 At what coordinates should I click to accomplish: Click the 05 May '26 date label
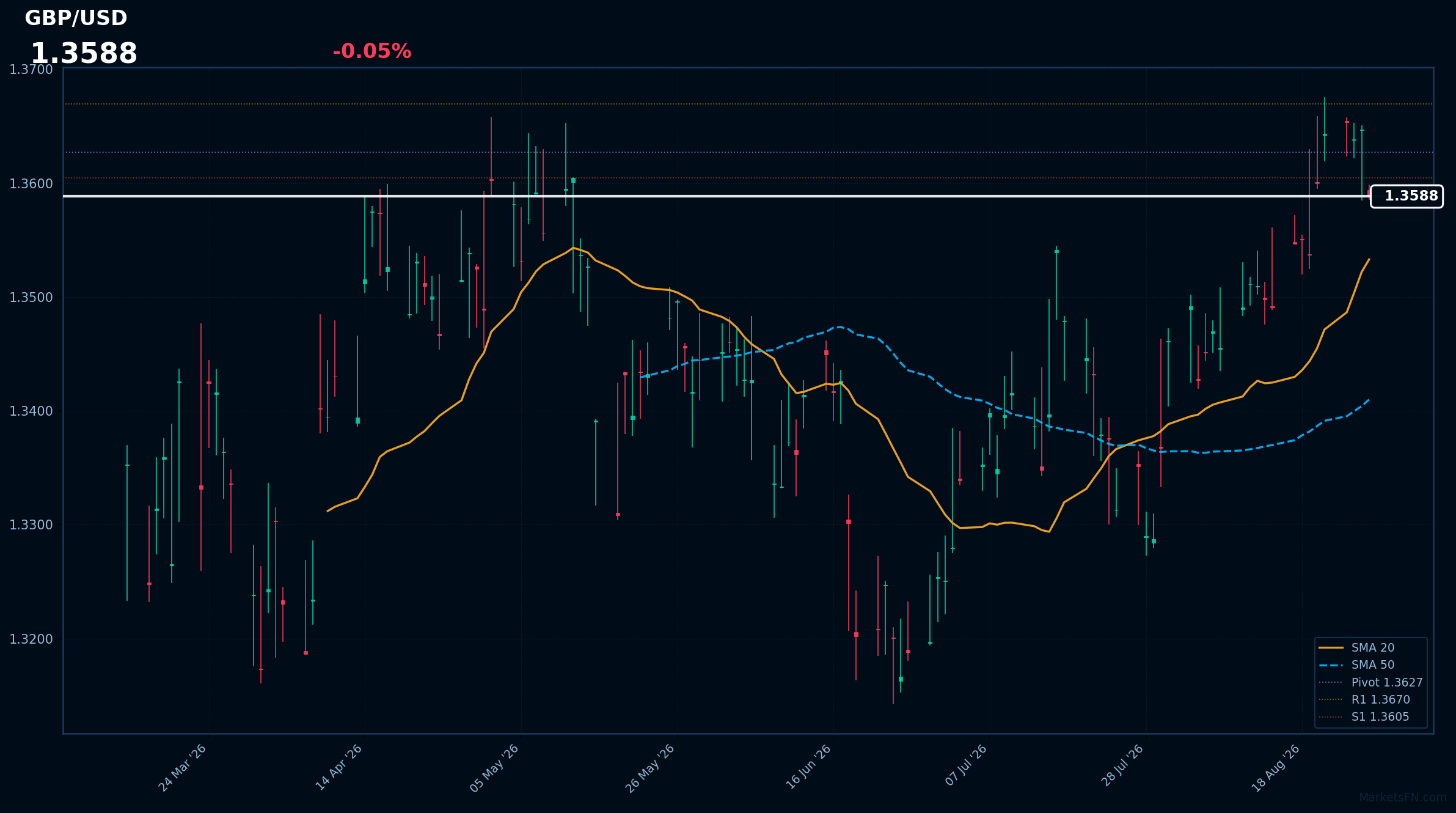point(495,768)
